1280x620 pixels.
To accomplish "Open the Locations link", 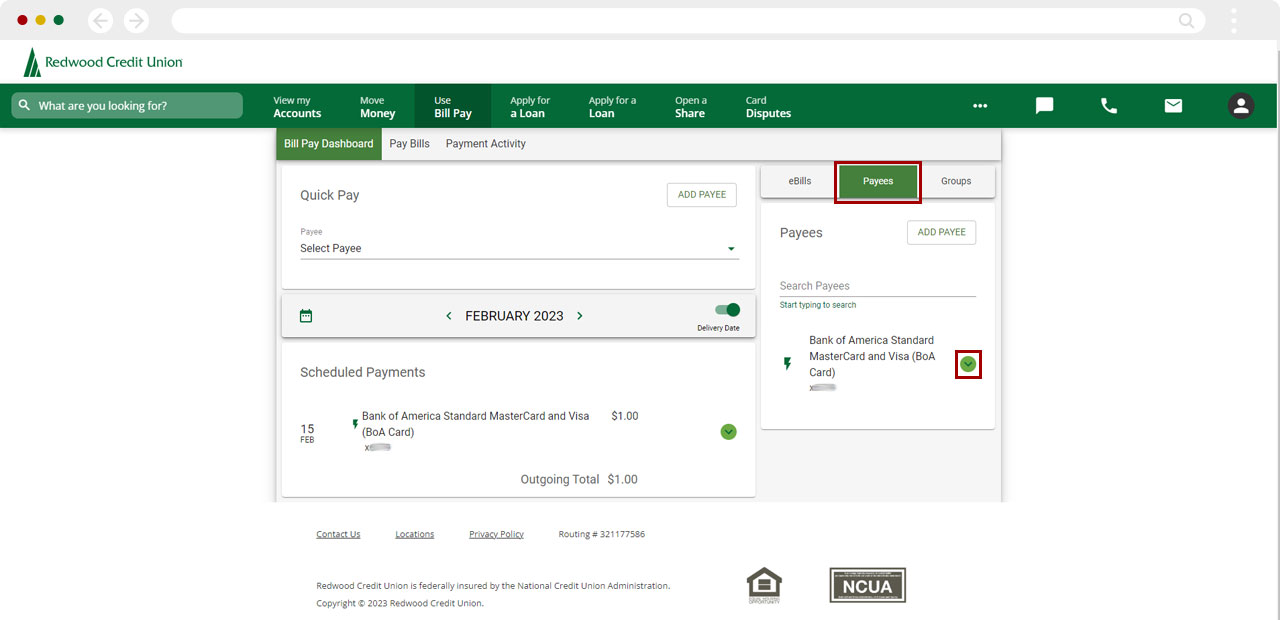I will [x=415, y=534].
